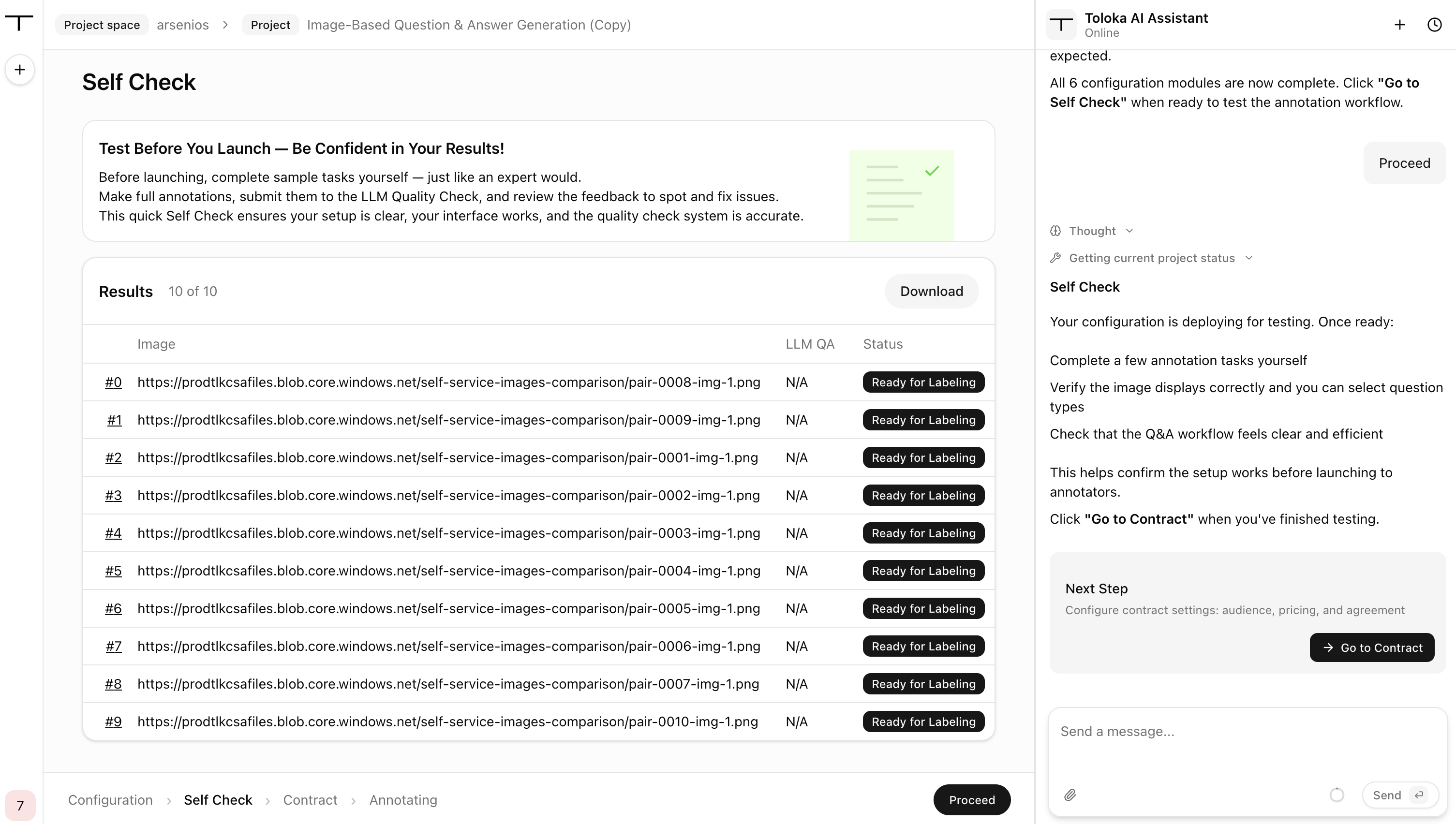Click the Next Step card title

(1096, 589)
